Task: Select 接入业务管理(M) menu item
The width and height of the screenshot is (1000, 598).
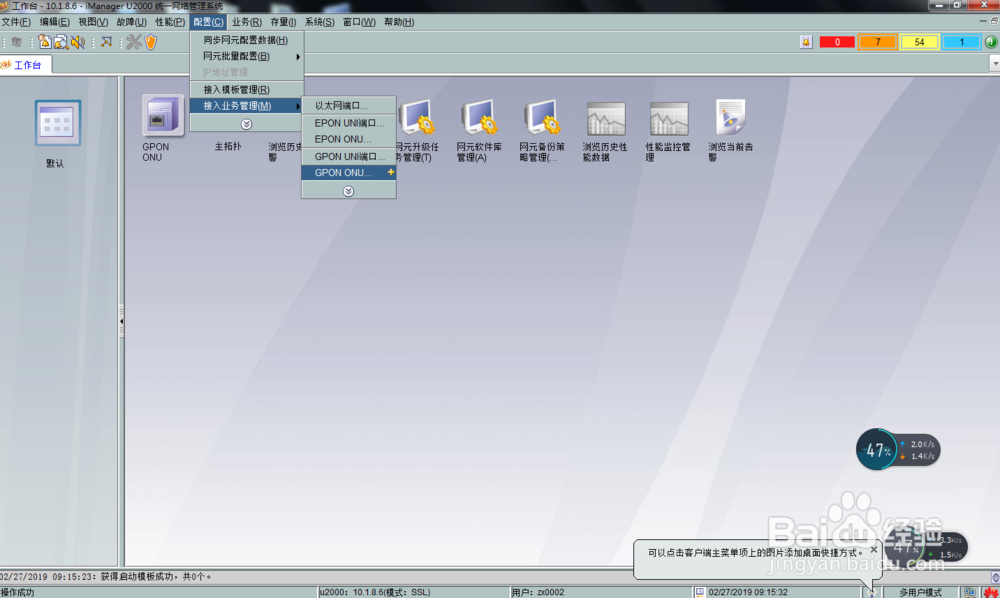Action: (247, 106)
